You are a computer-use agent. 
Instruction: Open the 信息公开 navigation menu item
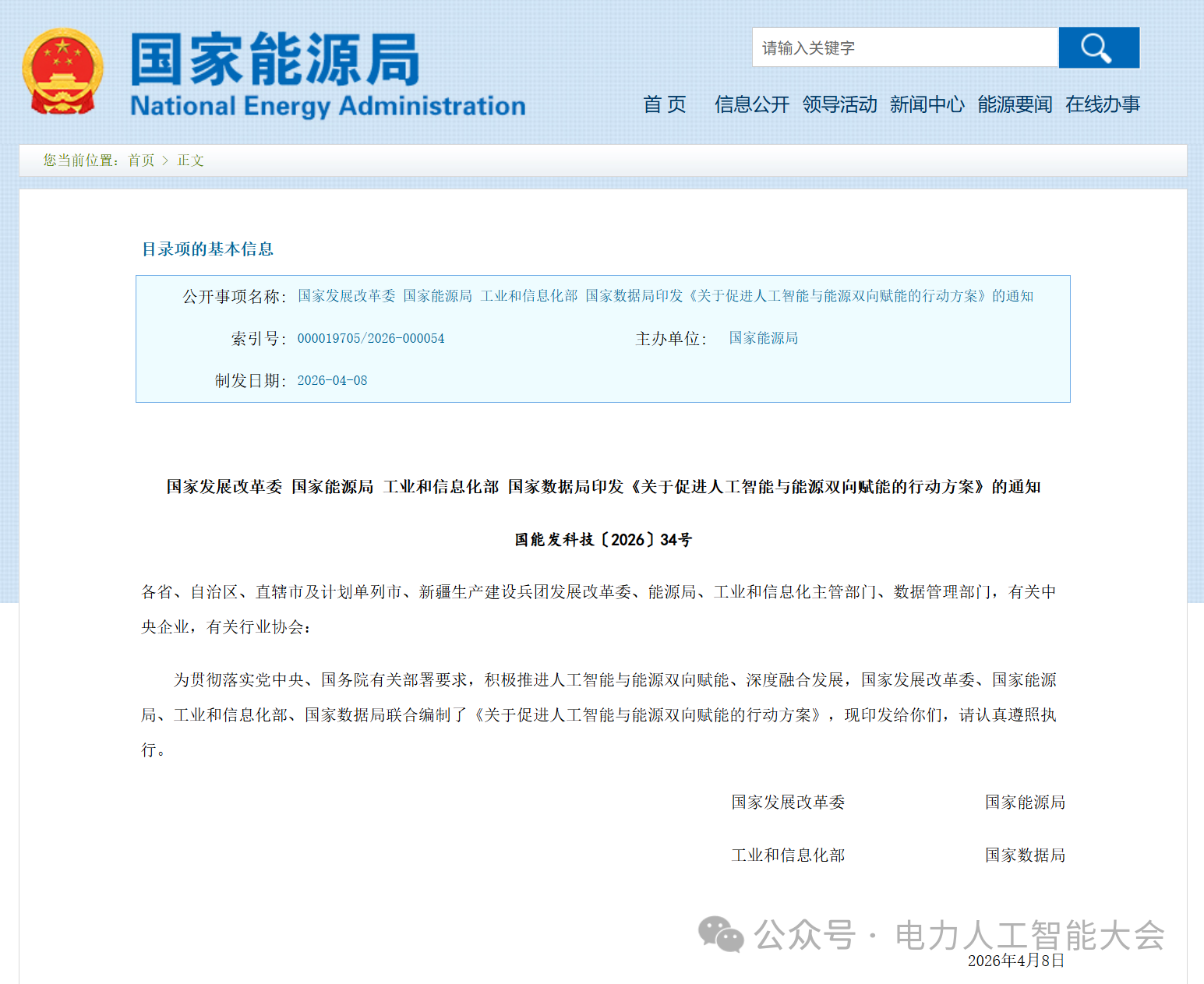[x=752, y=104]
